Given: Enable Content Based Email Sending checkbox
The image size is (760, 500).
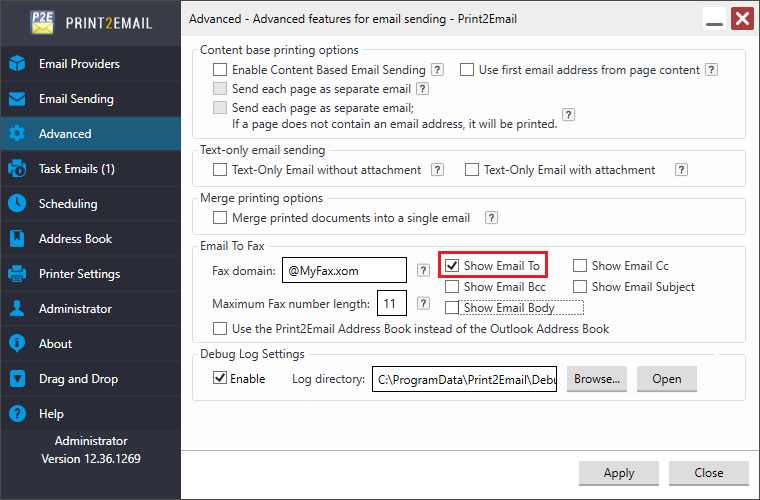Looking at the screenshot, I should click(x=220, y=70).
